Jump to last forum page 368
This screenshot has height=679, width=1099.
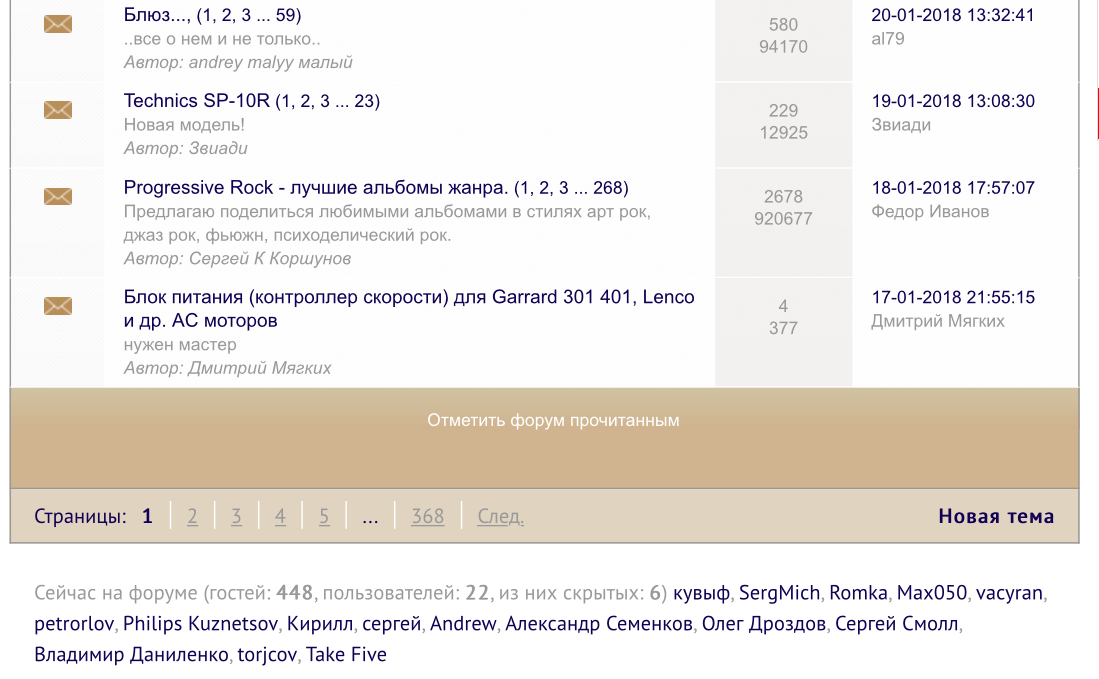pos(428,517)
